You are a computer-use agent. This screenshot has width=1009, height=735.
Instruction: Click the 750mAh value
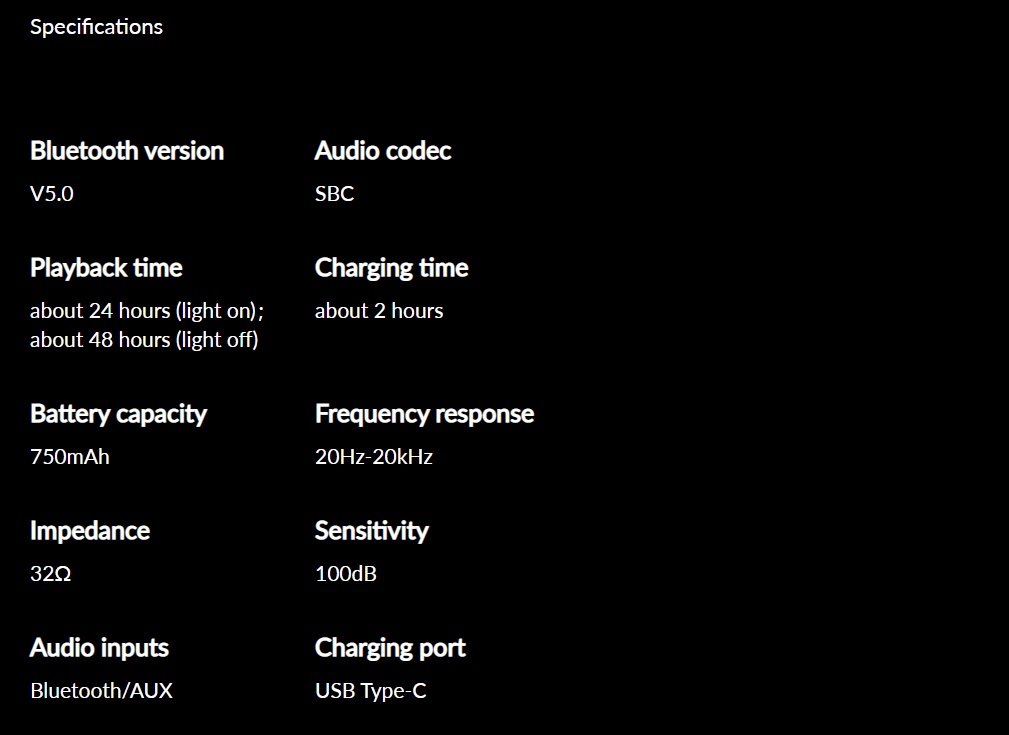click(x=69, y=457)
